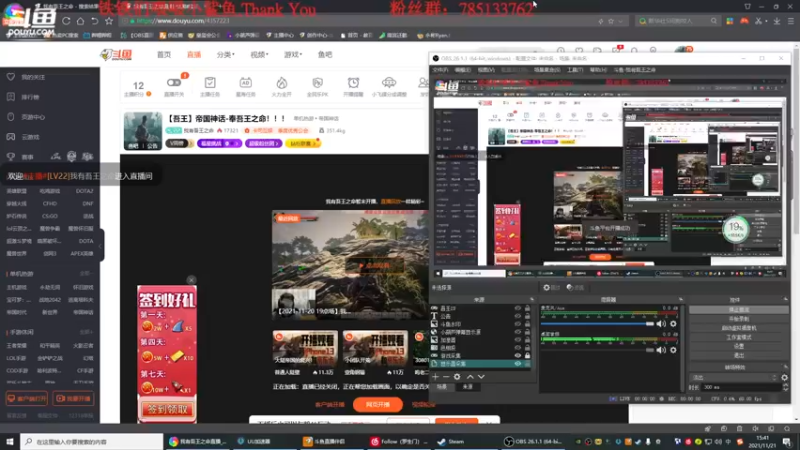Mute the 桌面音频 speaker icon in the mixer
Screen dimensions: 800x450
coord(661,350)
